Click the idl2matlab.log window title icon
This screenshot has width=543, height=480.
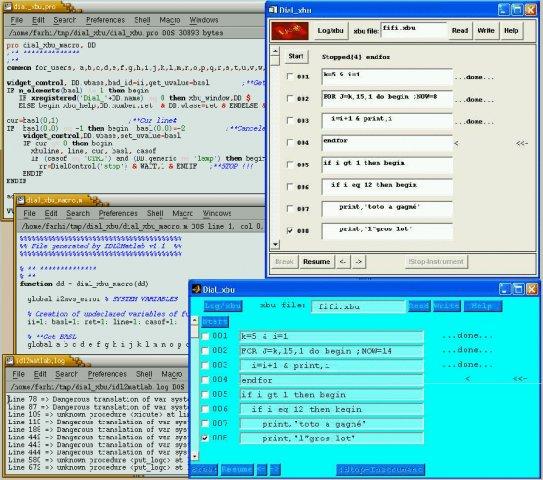(9, 361)
